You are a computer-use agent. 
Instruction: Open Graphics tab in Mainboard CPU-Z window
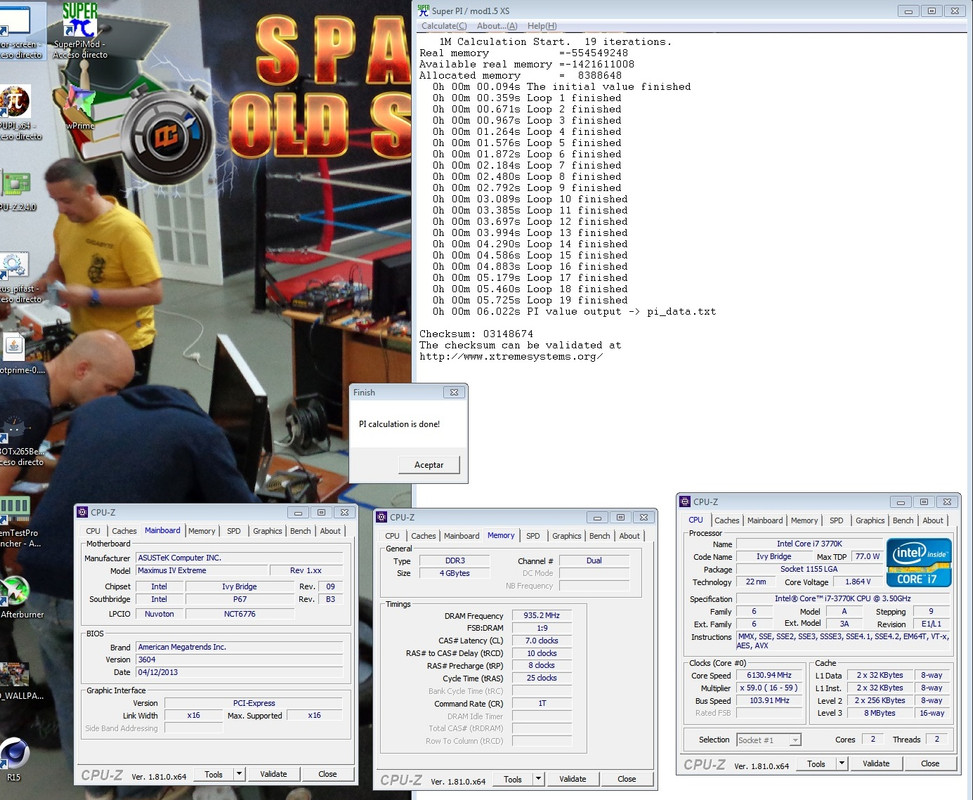267,531
